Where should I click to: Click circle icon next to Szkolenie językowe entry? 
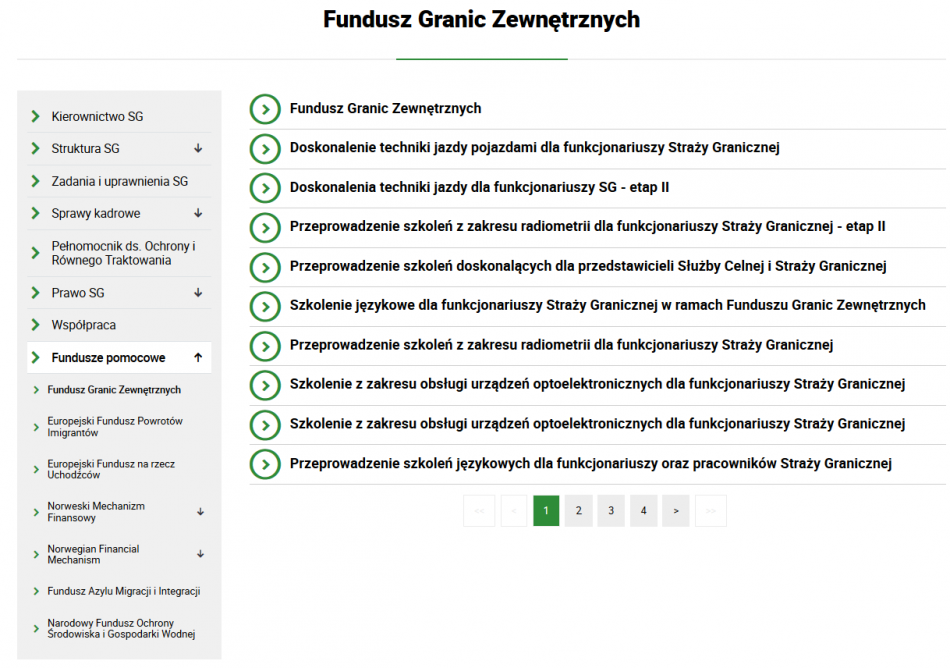tap(264, 306)
